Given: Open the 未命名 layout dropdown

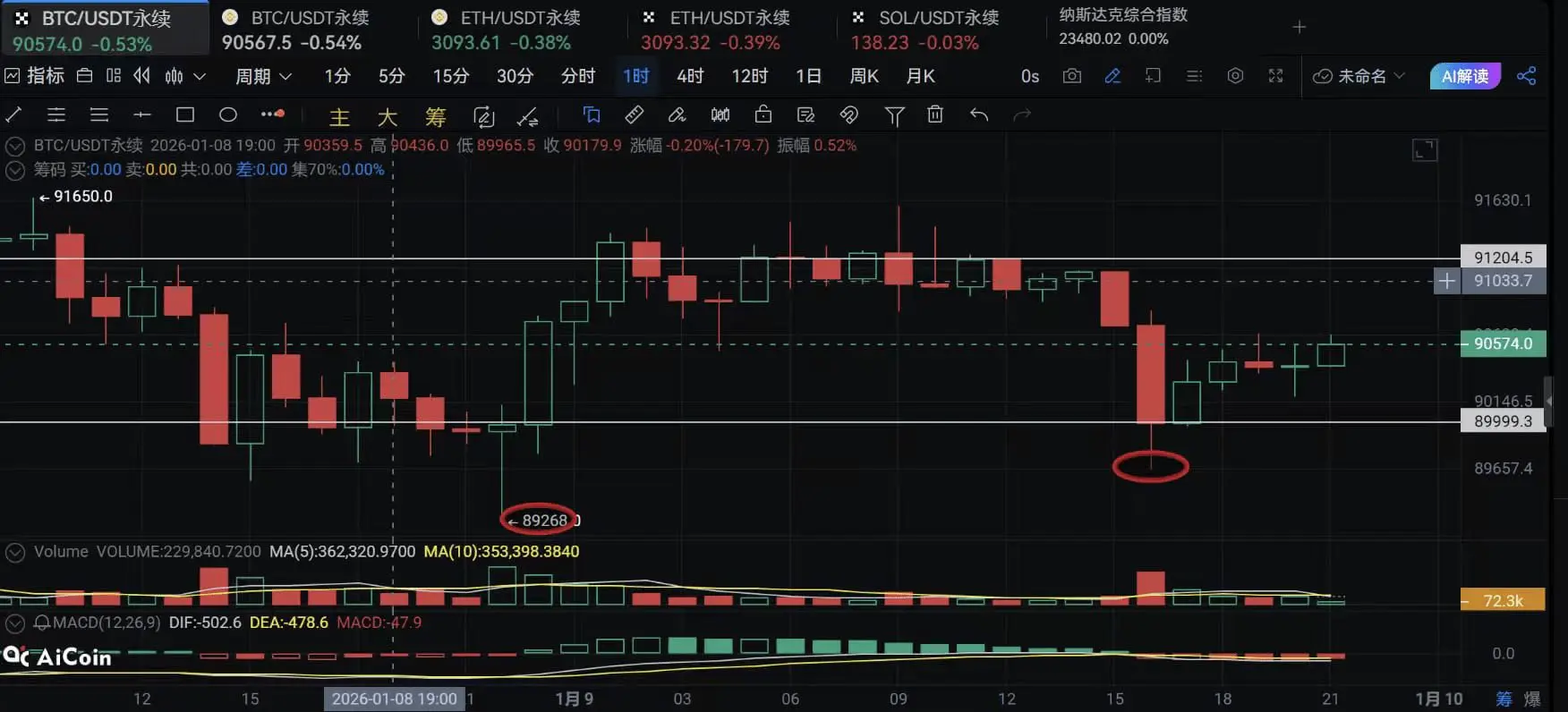Looking at the screenshot, I should tap(1359, 76).
